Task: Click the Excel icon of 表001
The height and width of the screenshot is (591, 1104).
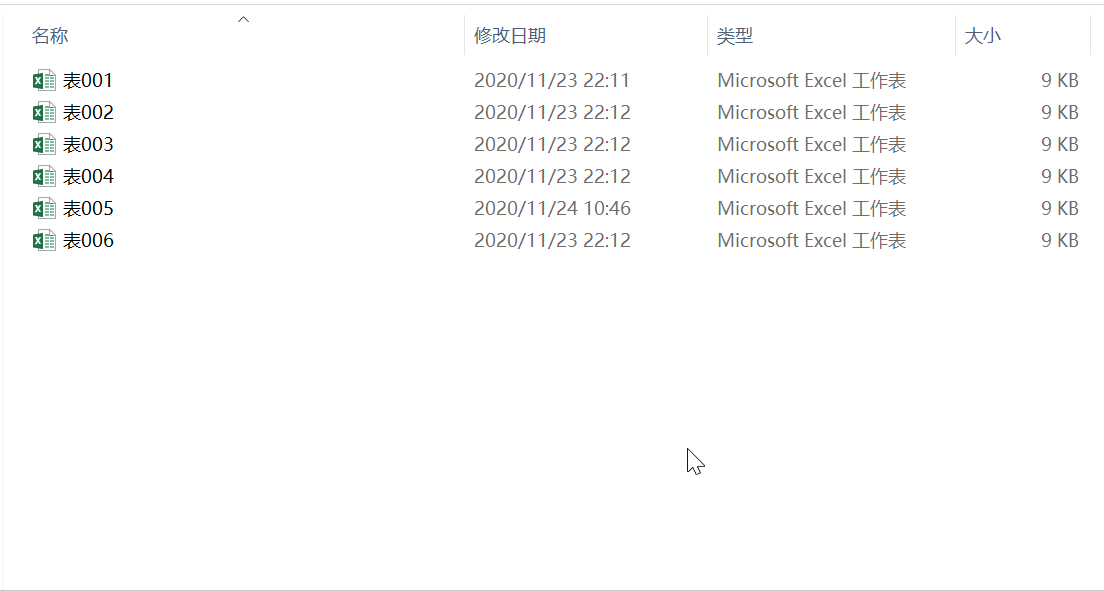Action: tap(44, 80)
